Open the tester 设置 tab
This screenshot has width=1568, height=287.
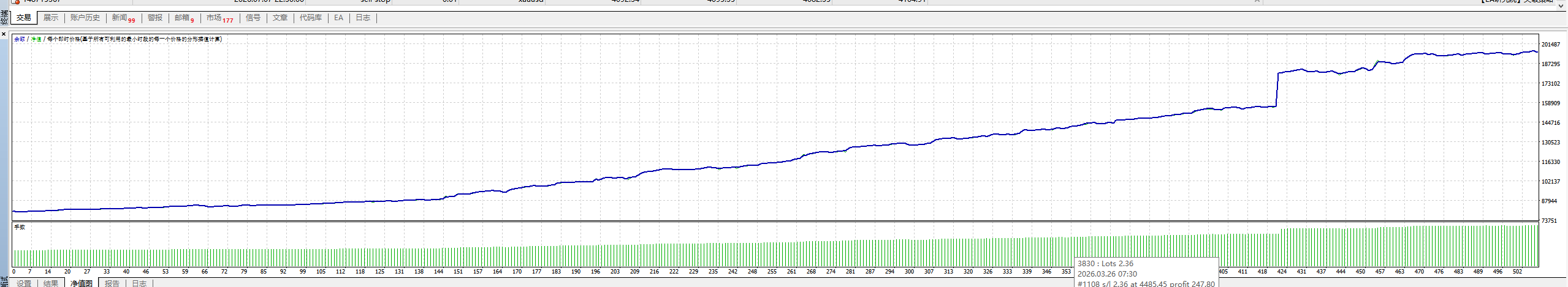(24, 283)
